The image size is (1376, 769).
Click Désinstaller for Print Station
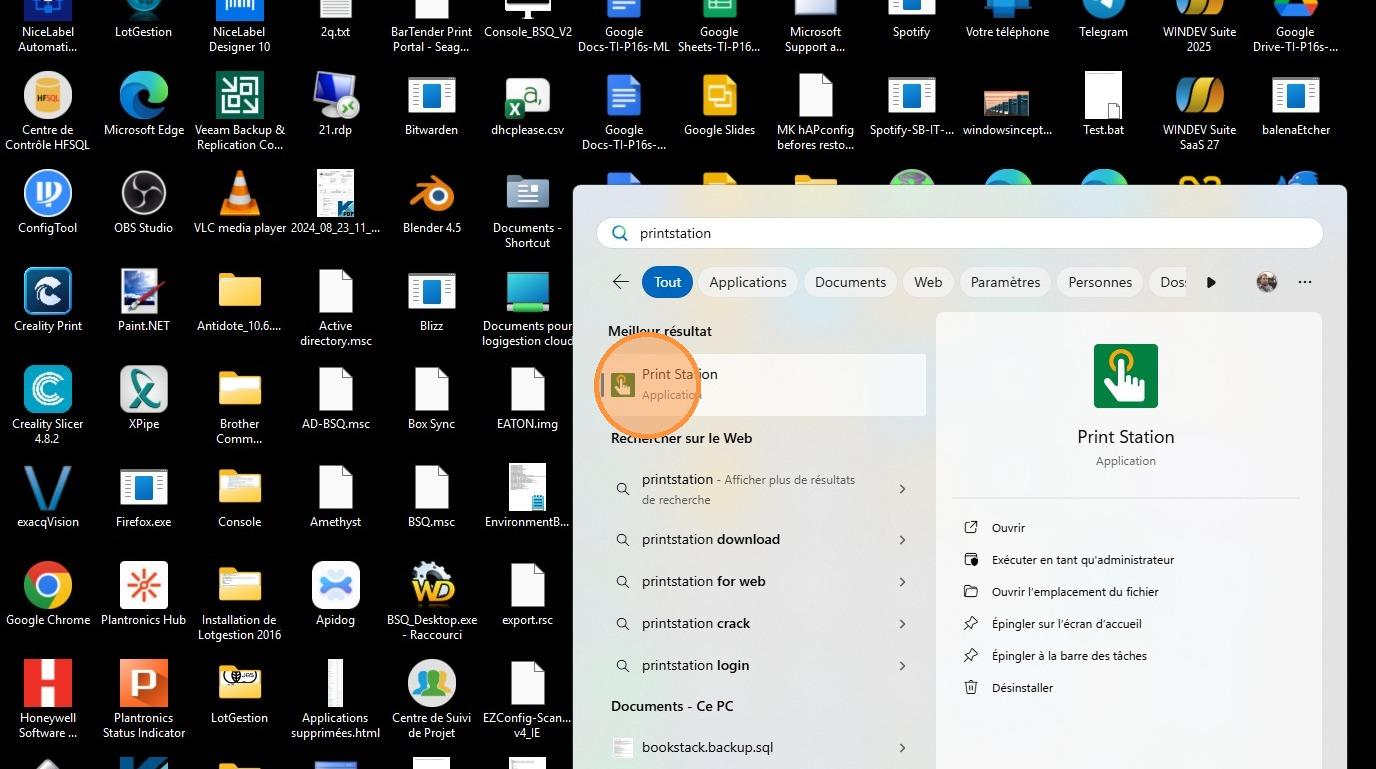pyautogui.click(x=1022, y=688)
